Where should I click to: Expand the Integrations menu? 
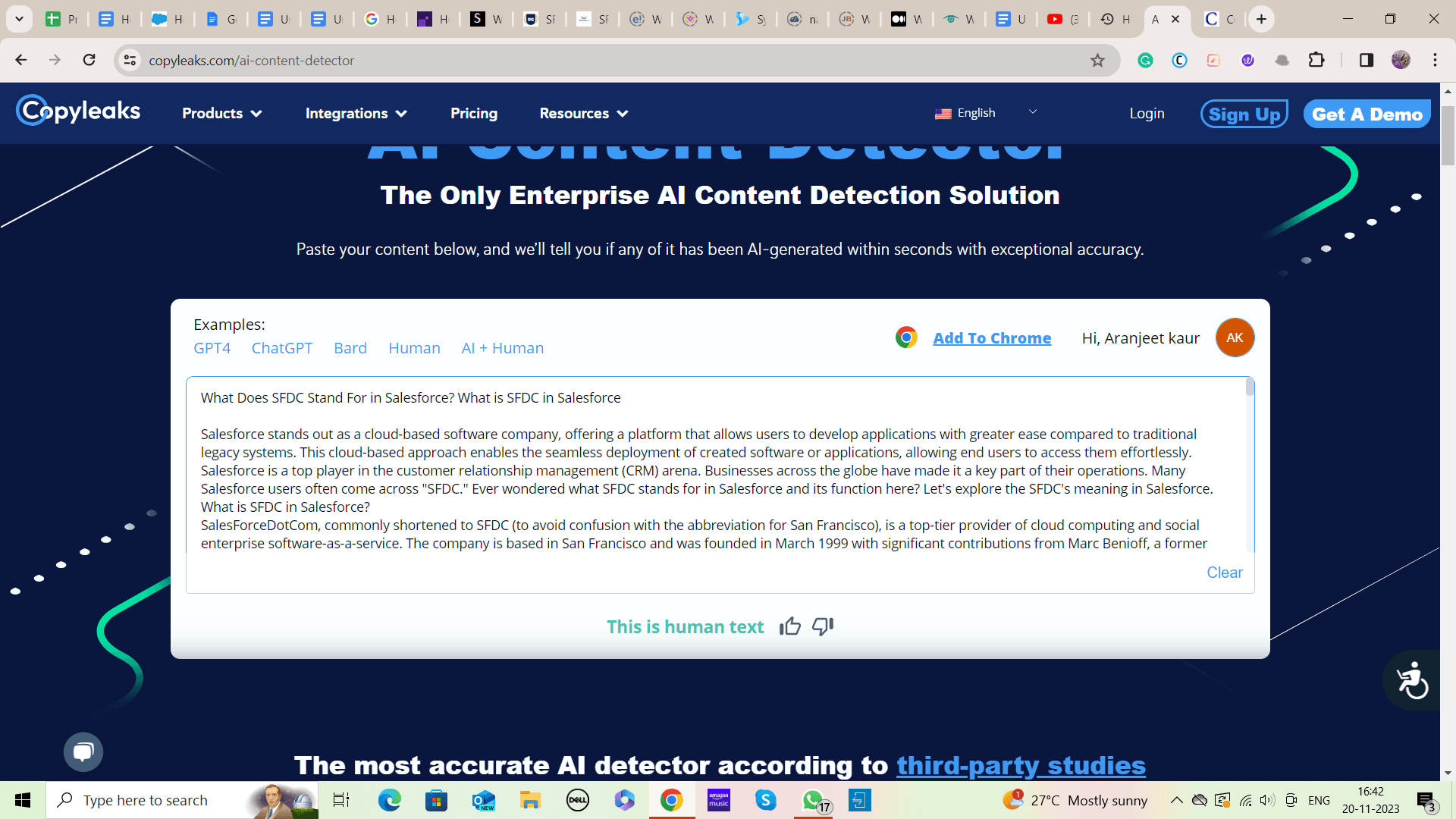click(356, 113)
